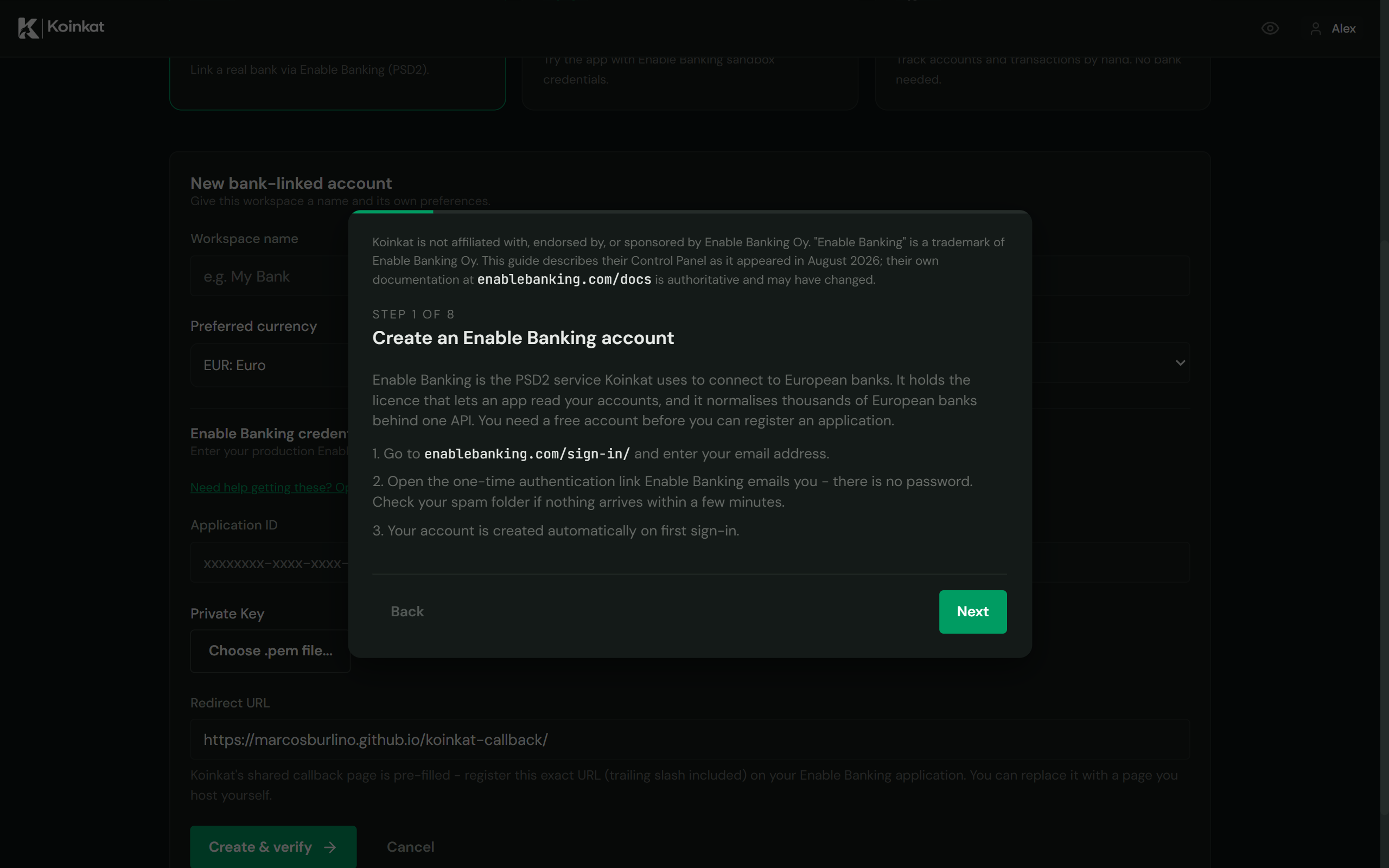The image size is (1389, 868).
Task: Click the Koinkat logo icon
Action: click(x=28, y=28)
